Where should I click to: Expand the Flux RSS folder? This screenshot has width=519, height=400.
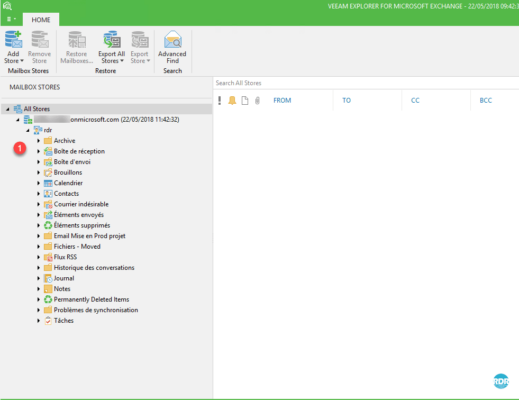[x=38, y=257]
